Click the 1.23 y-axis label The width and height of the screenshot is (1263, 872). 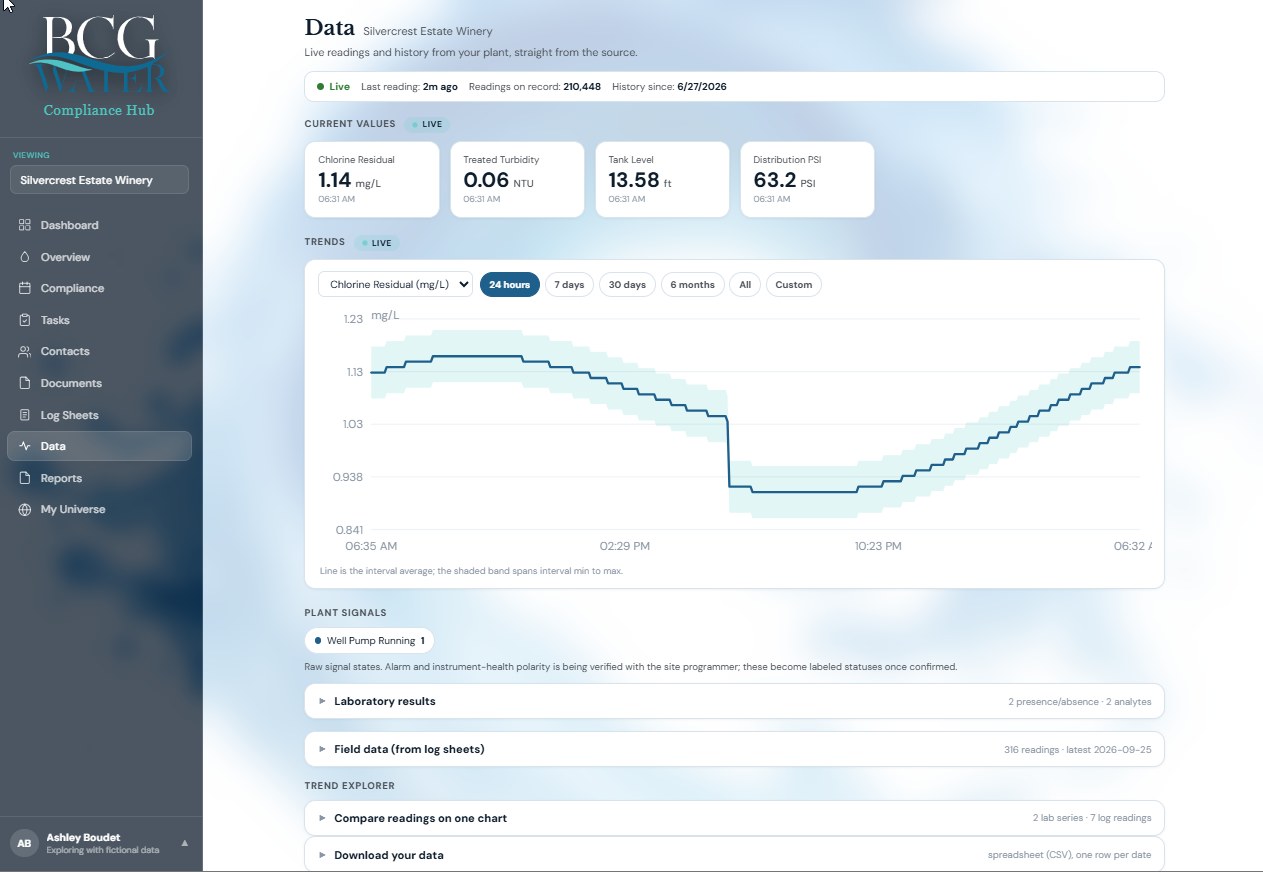point(353,319)
